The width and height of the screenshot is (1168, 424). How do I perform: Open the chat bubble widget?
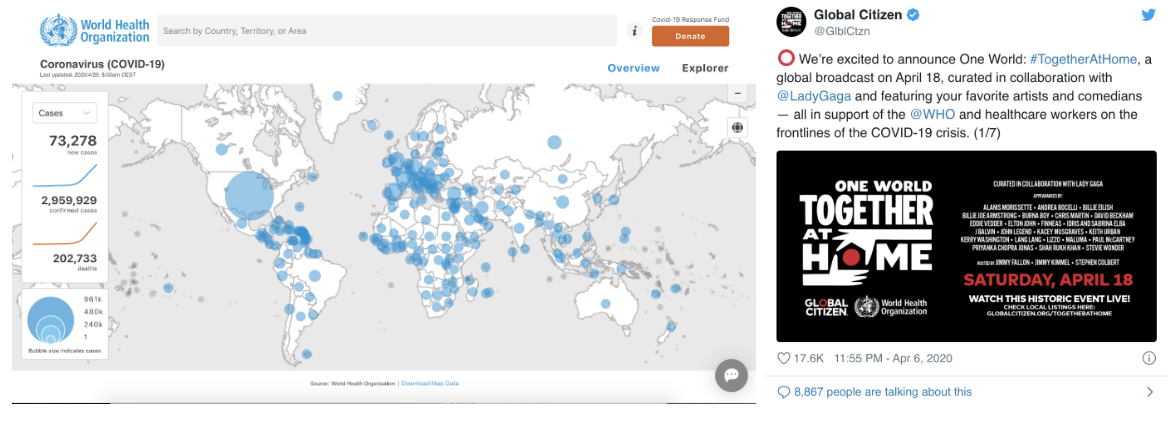click(x=731, y=375)
